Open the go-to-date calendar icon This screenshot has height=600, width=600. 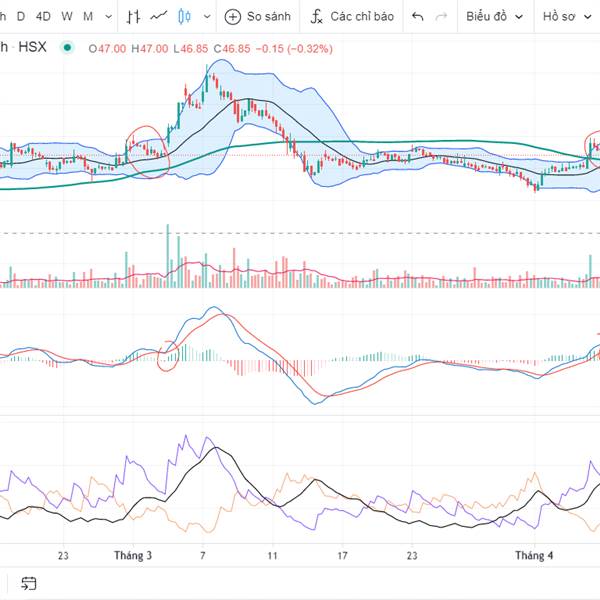click(x=29, y=583)
